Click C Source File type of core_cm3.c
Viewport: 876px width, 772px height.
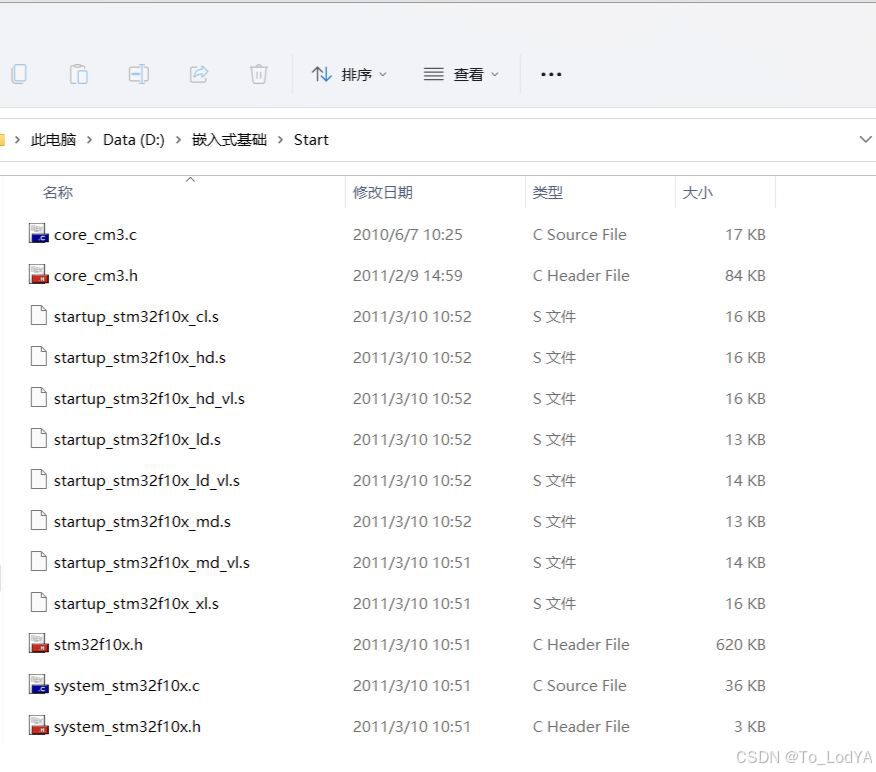(580, 235)
